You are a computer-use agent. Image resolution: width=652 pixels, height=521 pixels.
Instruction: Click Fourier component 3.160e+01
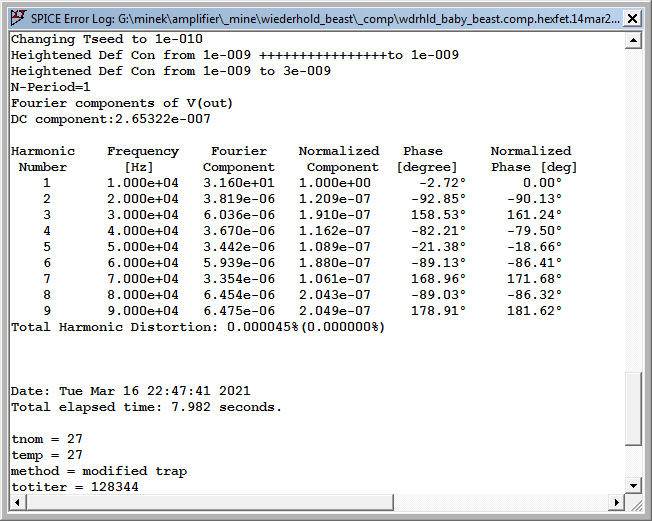(239, 183)
